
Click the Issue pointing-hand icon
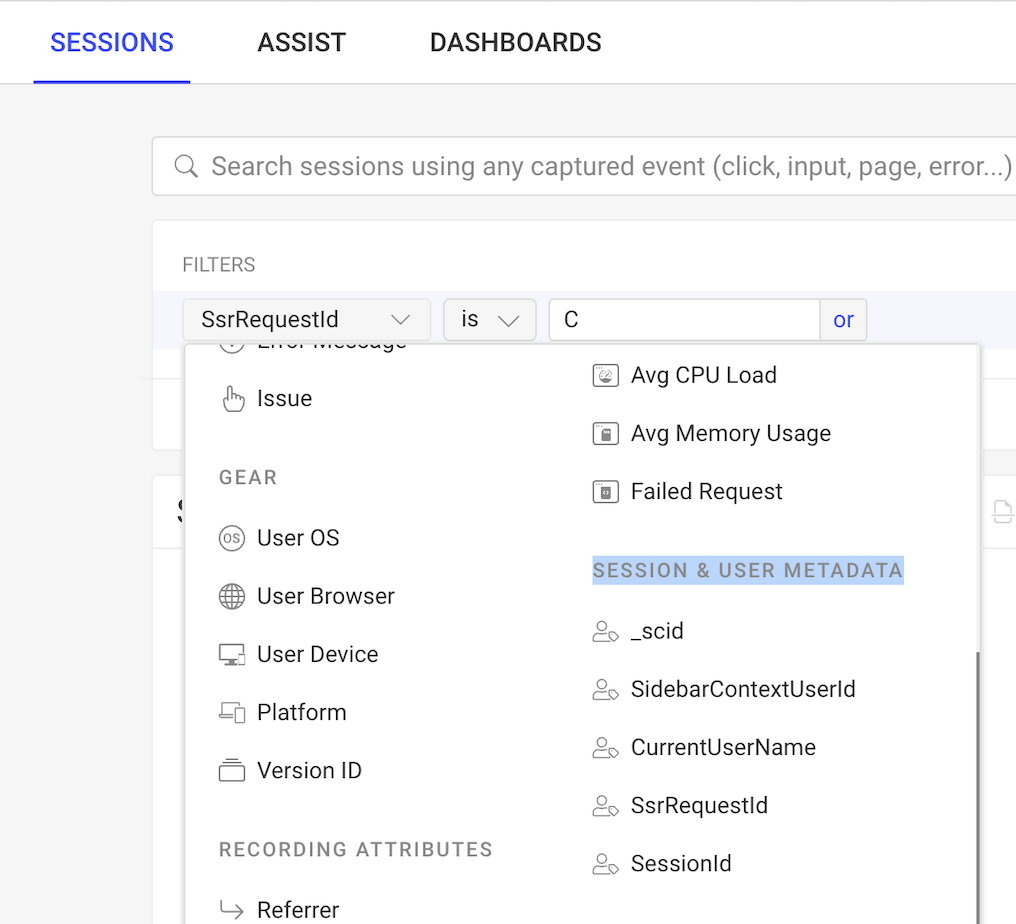coord(233,398)
